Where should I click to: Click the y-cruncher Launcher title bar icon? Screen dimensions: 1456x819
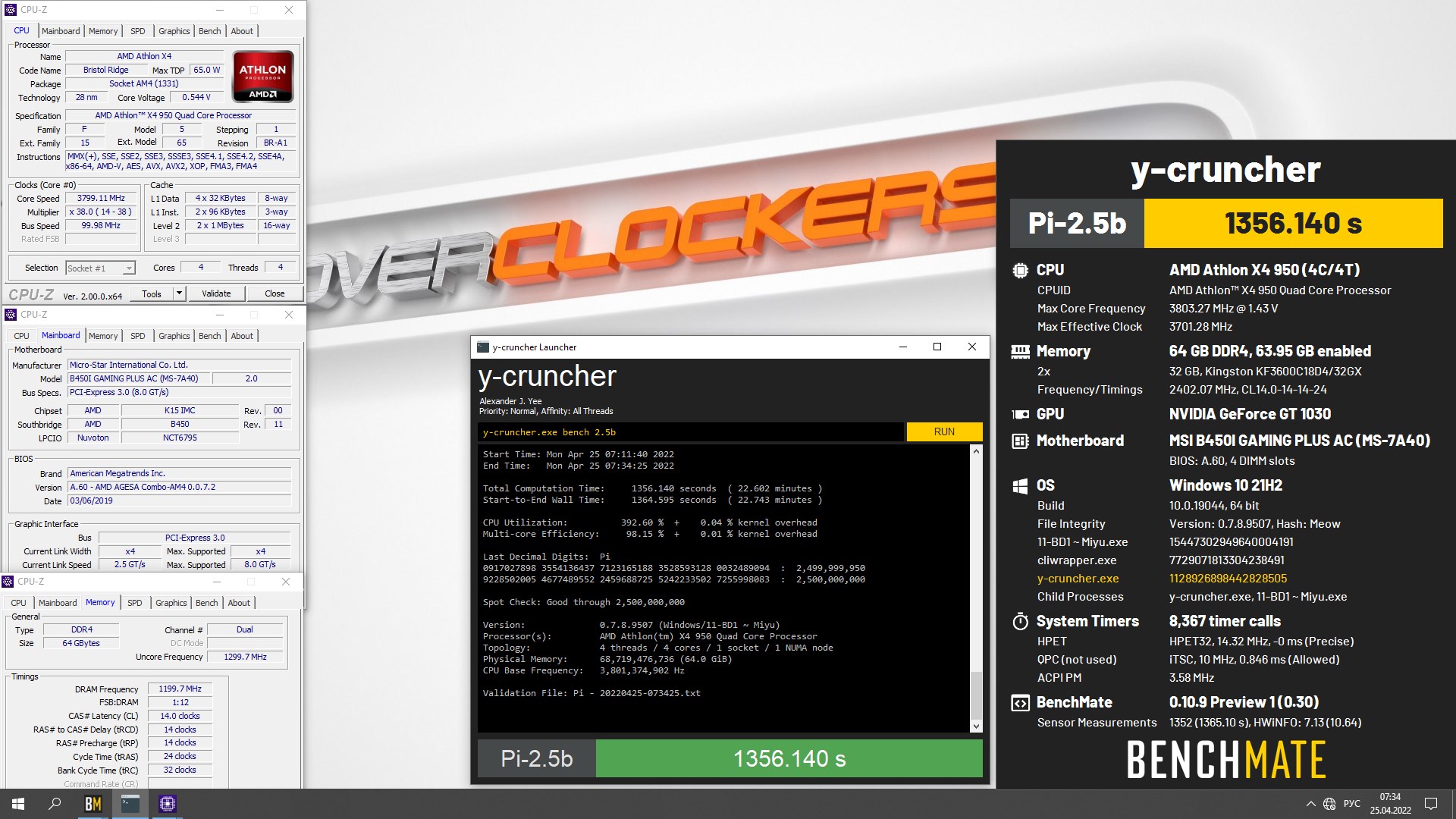tap(483, 347)
